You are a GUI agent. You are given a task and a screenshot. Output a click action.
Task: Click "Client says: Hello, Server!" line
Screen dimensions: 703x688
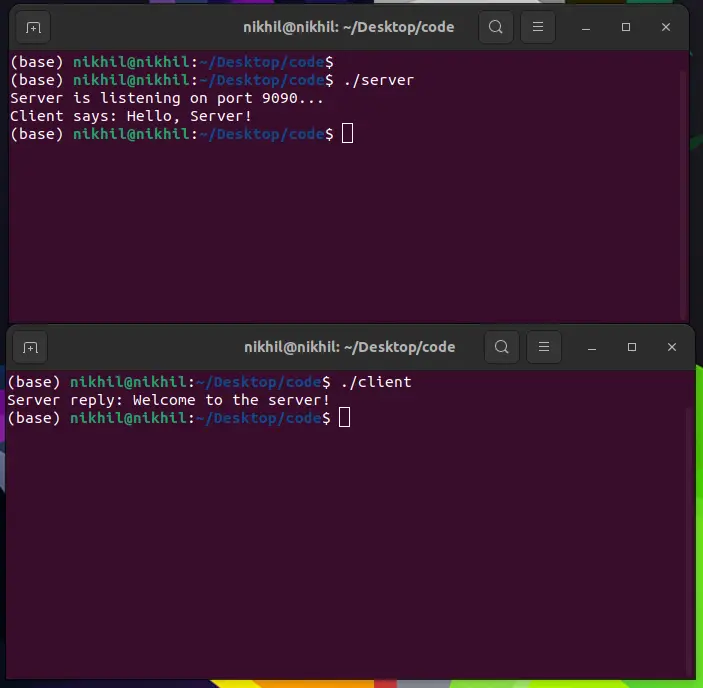point(131,117)
